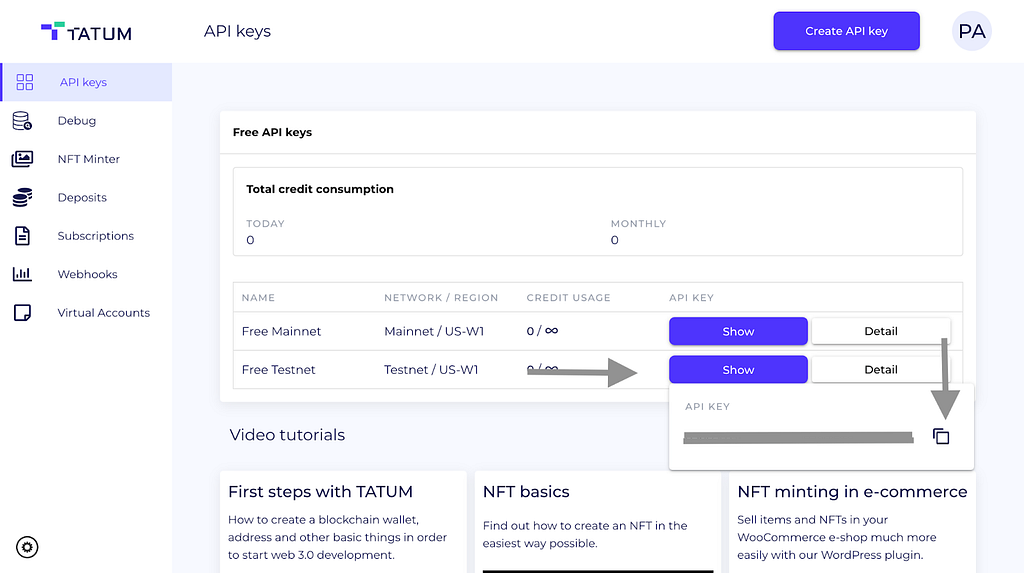1024x573 pixels.
Task: Click the API keys grid icon in sidebar
Action: (25, 82)
